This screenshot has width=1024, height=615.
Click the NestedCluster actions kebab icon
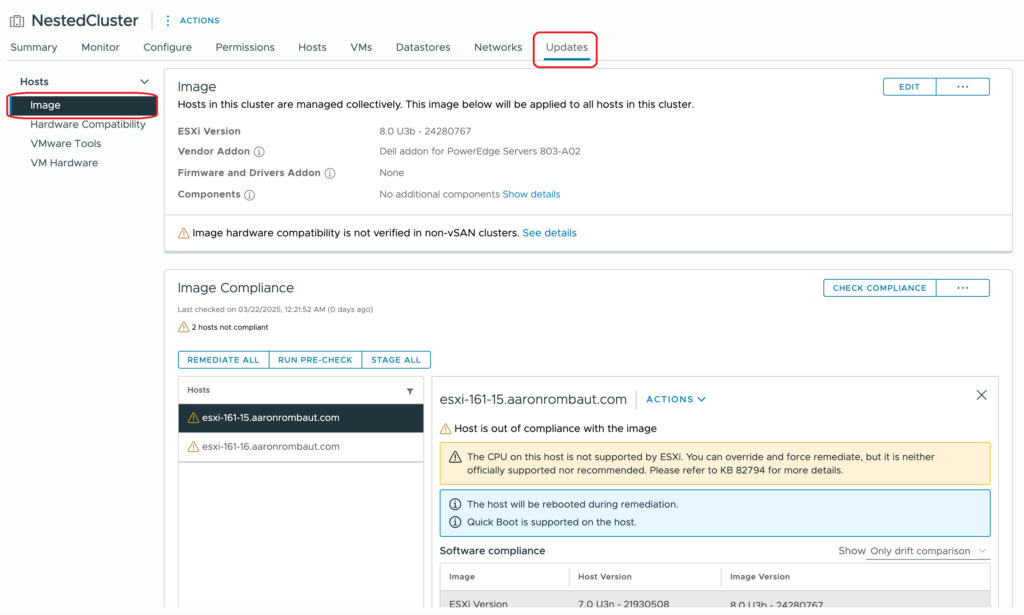coord(167,20)
